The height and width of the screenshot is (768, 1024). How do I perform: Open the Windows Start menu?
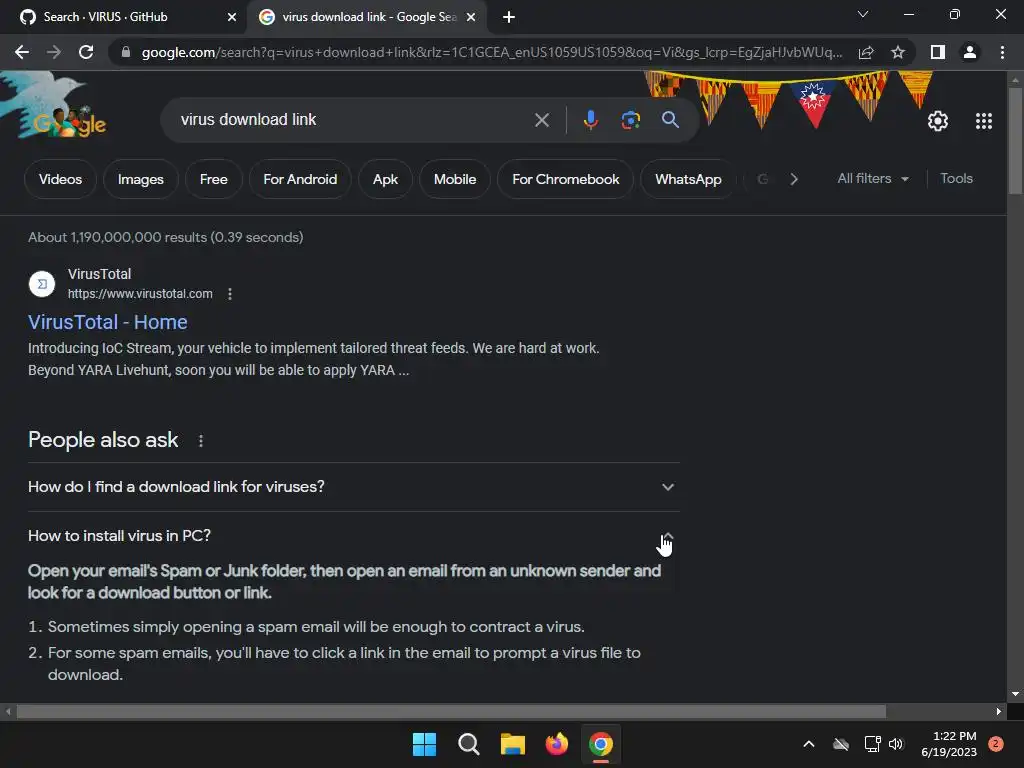coord(424,744)
